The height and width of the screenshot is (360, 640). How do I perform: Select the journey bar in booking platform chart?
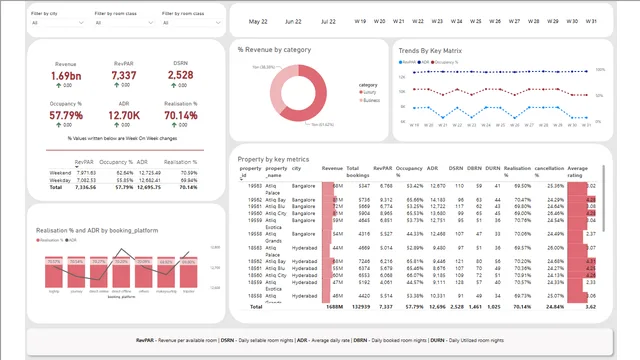coord(76,272)
